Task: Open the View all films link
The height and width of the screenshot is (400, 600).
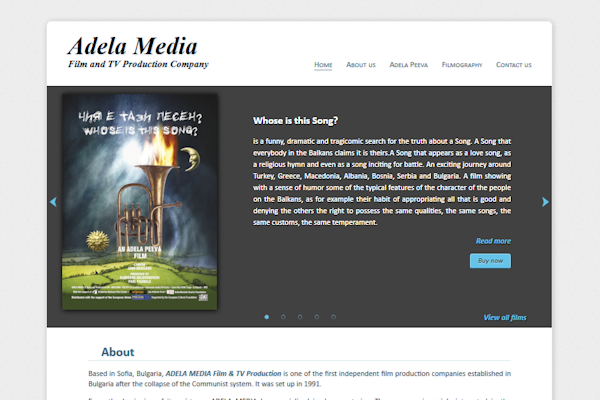Action: point(505,317)
